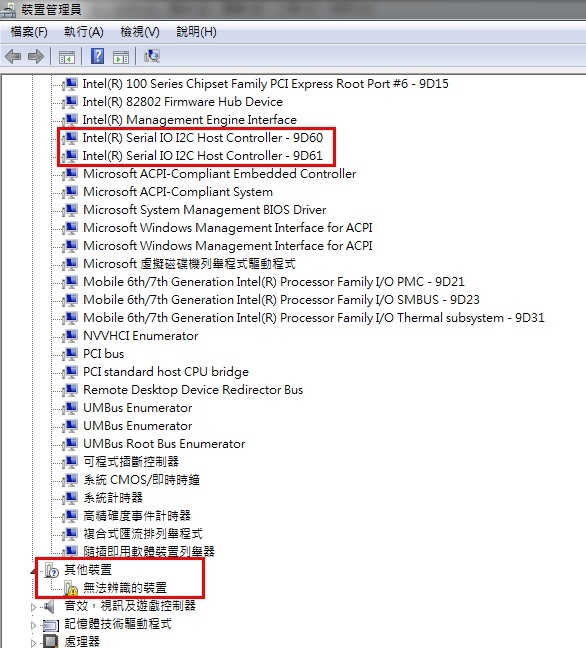Toggle the console tree pane icon
The height and width of the screenshot is (648, 586).
click(x=67, y=57)
